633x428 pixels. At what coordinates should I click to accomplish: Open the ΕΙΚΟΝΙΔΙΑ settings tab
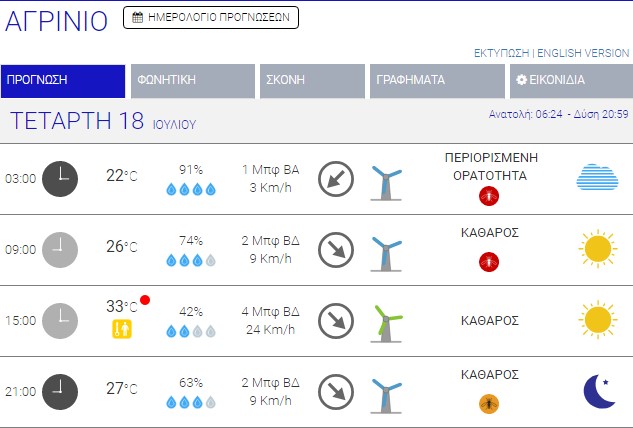click(x=566, y=81)
